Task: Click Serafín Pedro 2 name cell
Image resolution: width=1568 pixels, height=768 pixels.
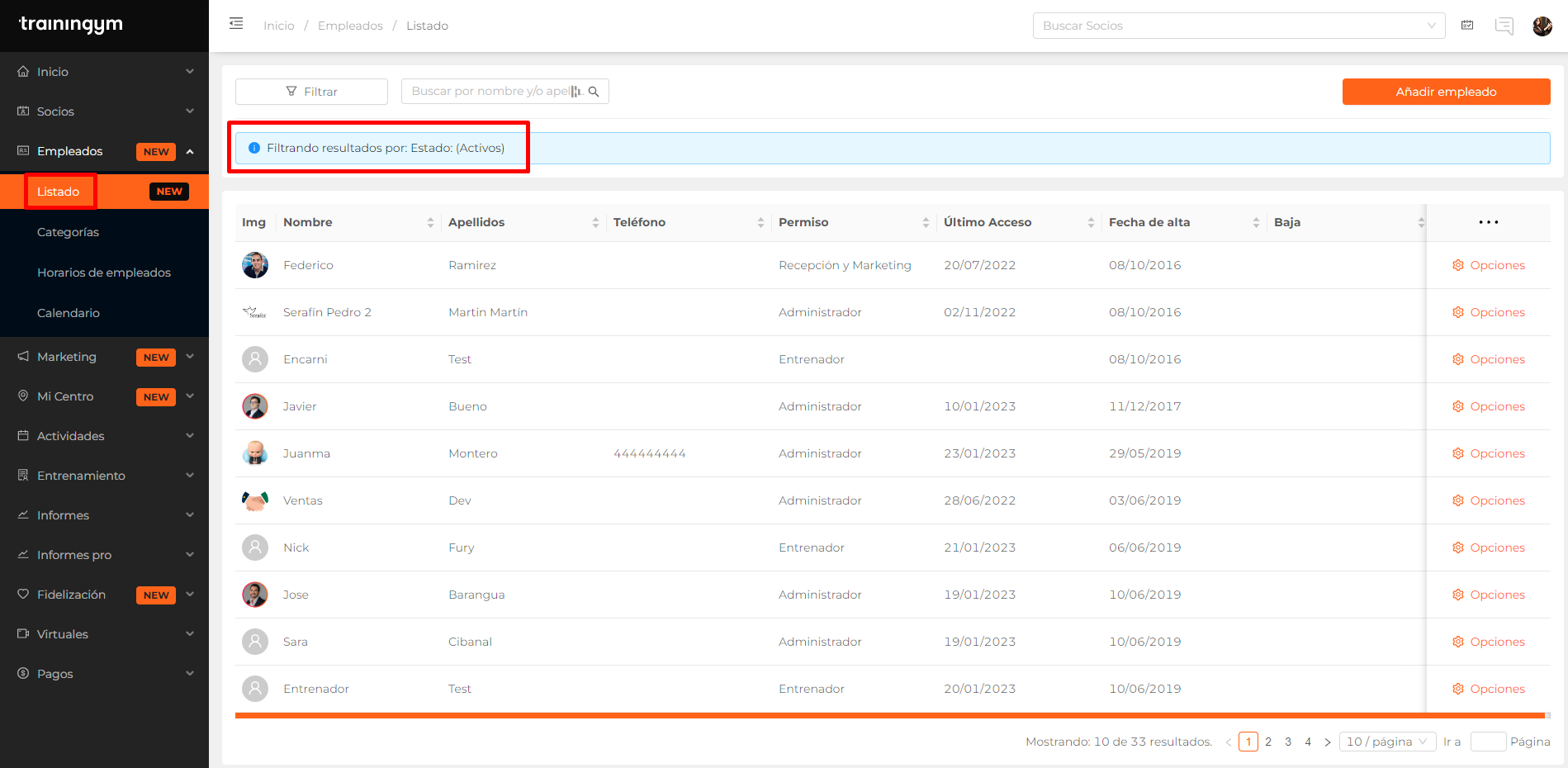Action: click(327, 312)
